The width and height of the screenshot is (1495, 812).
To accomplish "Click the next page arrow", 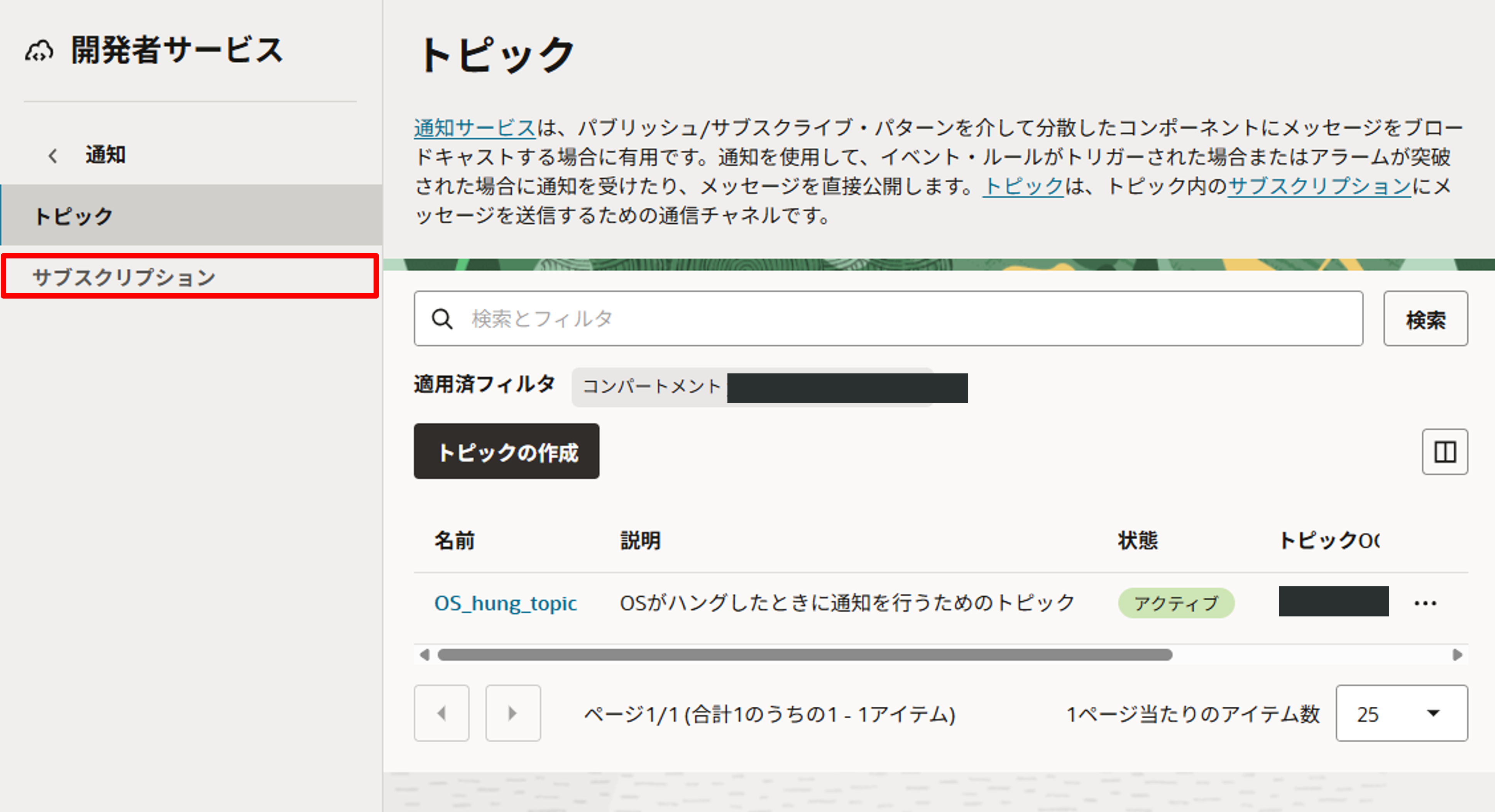I will click(x=512, y=713).
